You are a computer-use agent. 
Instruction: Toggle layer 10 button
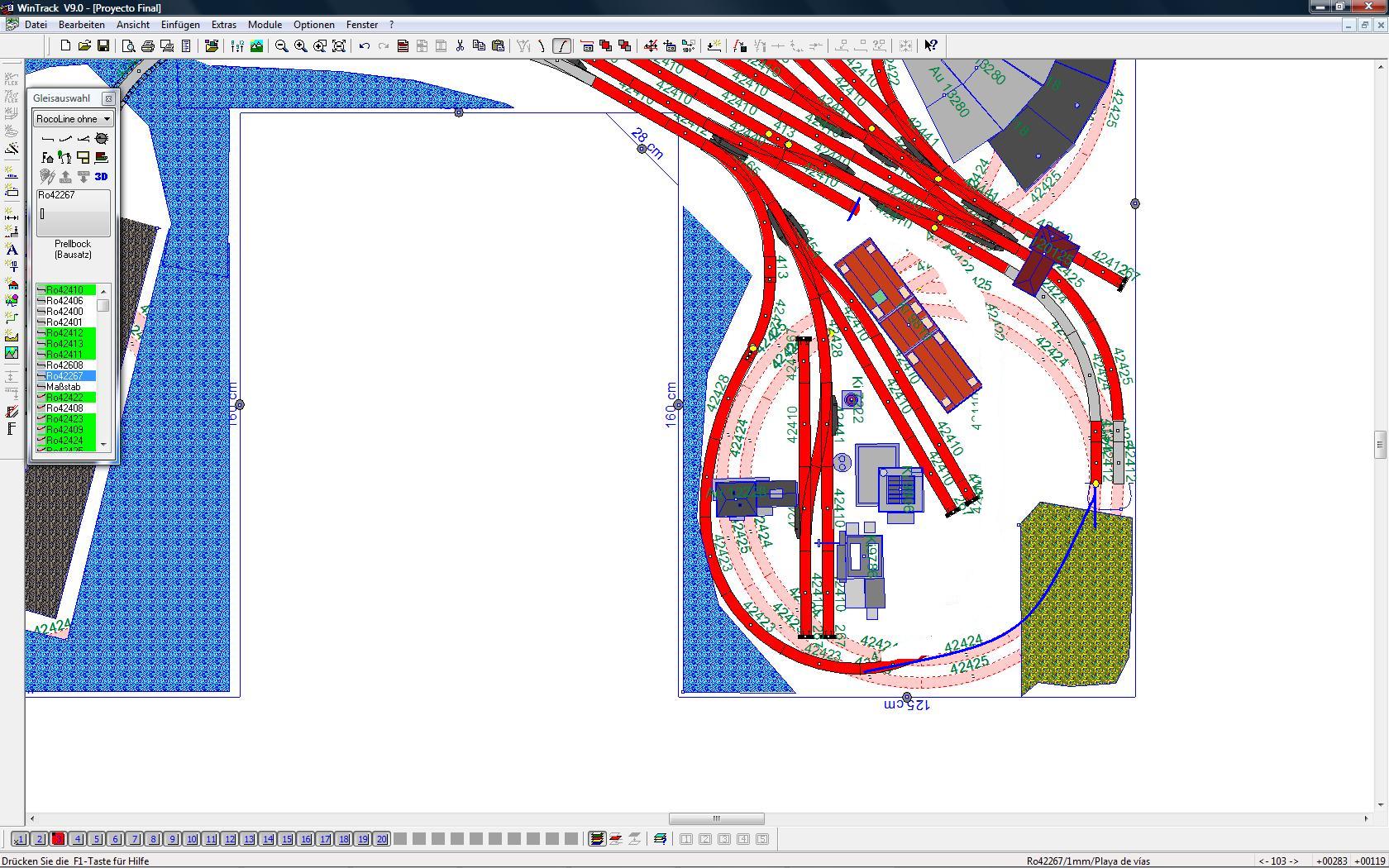click(191, 839)
